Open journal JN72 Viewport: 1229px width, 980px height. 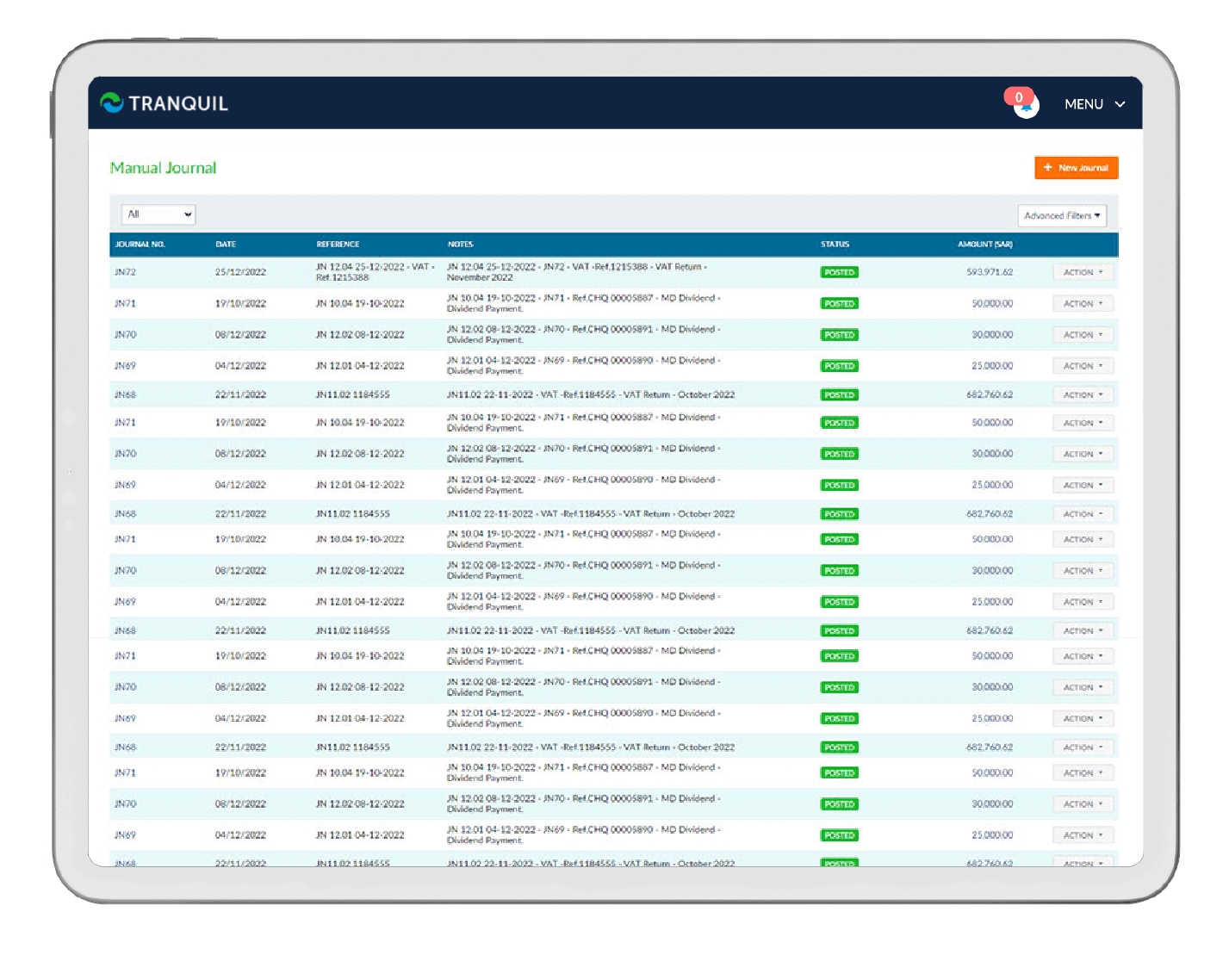[x=125, y=272]
